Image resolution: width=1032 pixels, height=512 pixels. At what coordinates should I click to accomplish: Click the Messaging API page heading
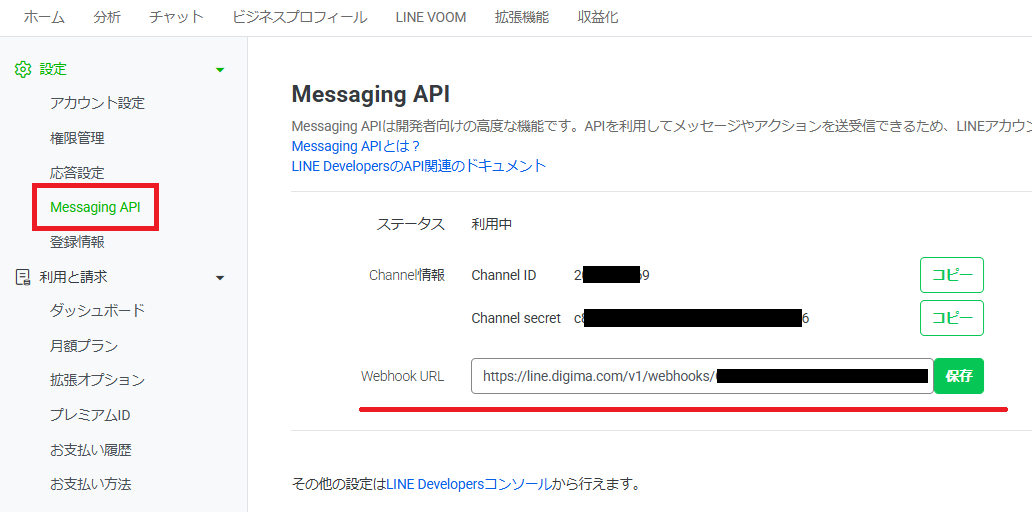pos(371,94)
